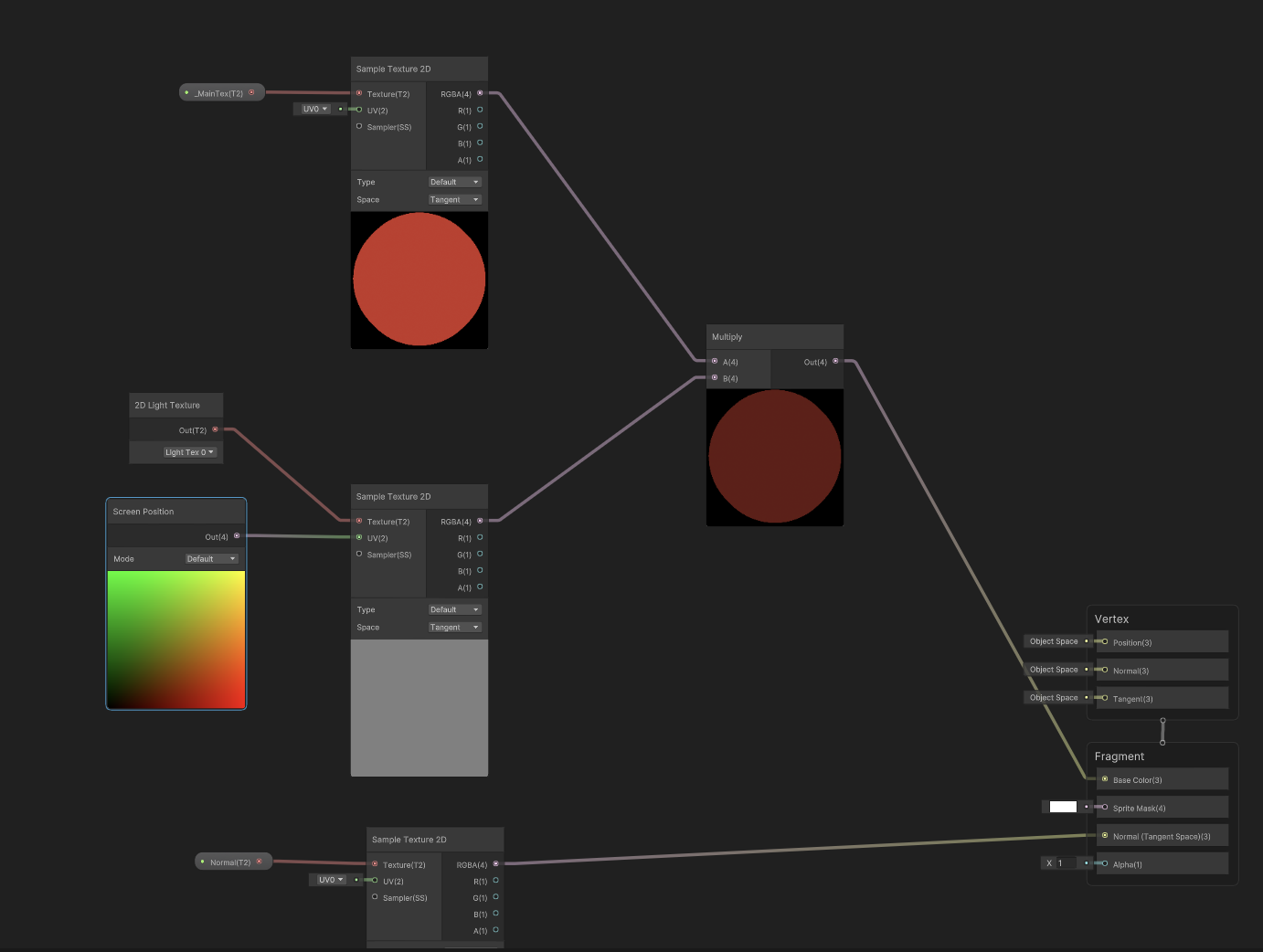
Task: Click the Out(4) port of the Screen Position node
Action: (x=236, y=536)
